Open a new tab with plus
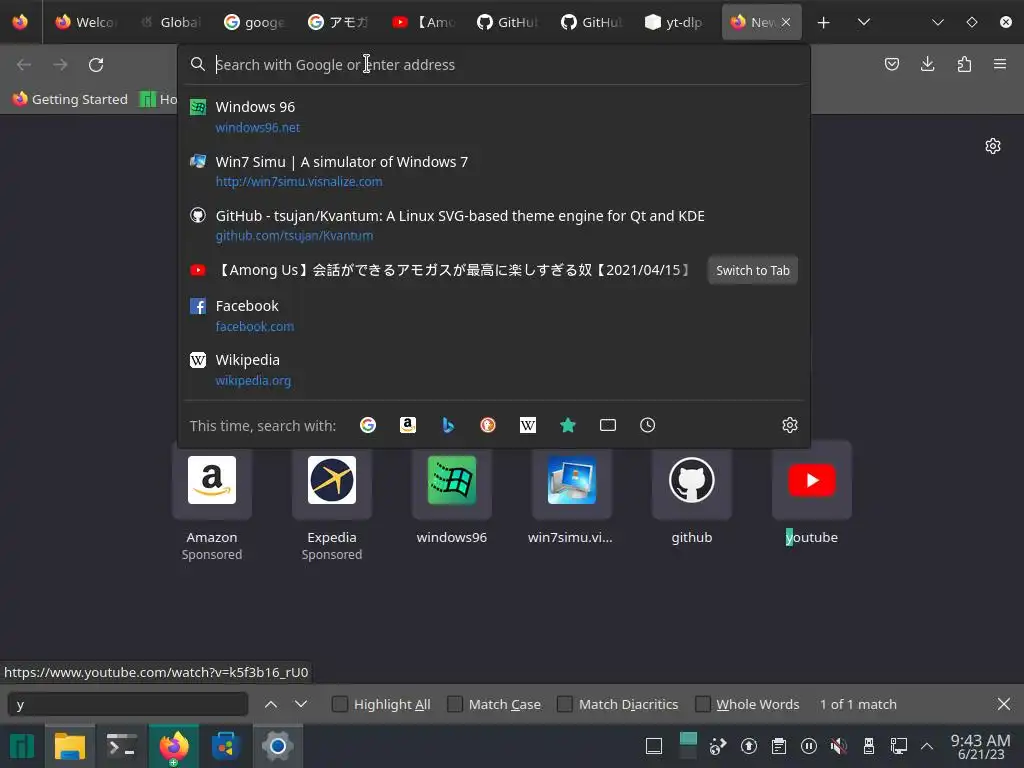The height and width of the screenshot is (768, 1024). click(x=824, y=22)
